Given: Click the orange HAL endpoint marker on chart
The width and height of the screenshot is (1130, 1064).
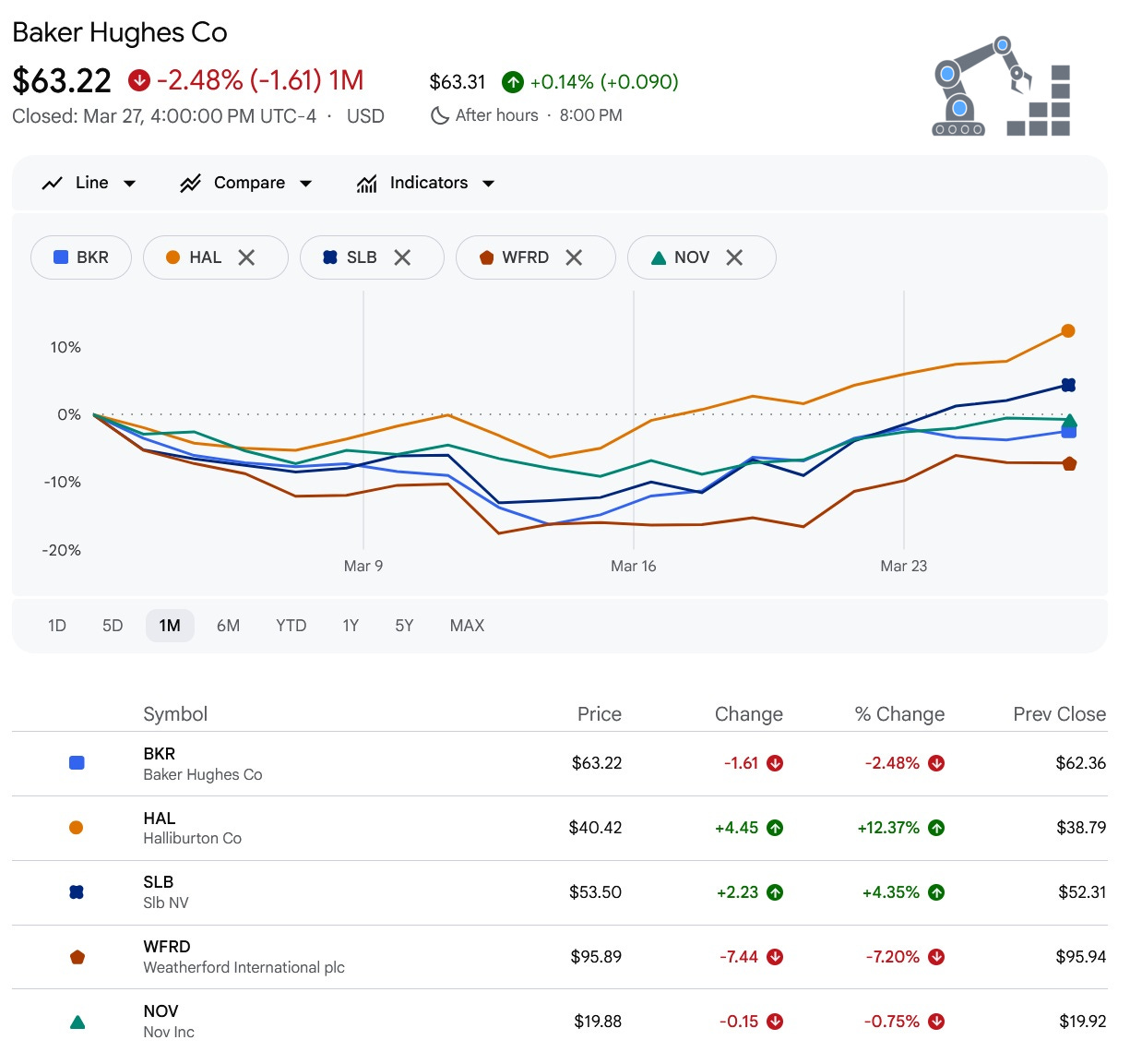Looking at the screenshot, I should point(1068,330).
